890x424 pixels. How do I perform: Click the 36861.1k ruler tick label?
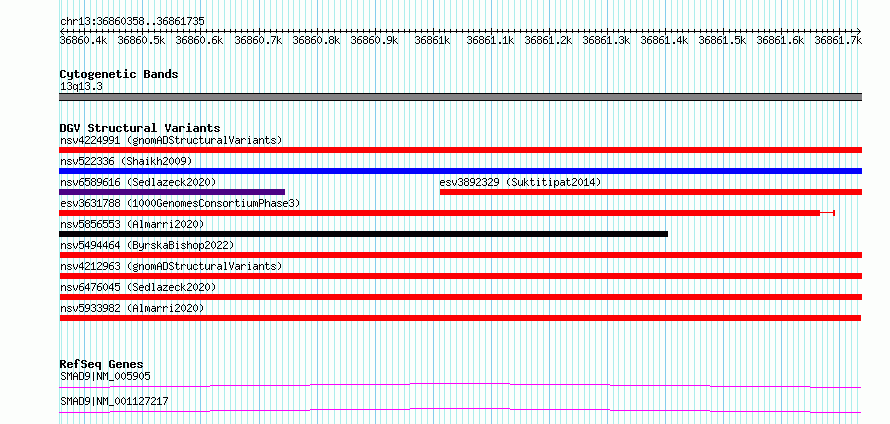pyautogui.click(x=490, y=40)
